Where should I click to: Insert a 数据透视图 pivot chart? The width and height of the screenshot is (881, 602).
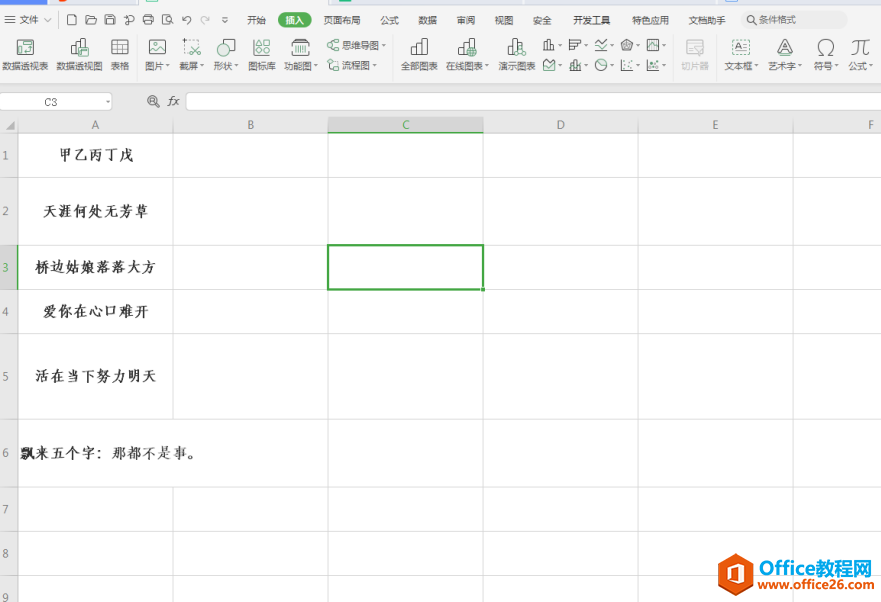79,55
